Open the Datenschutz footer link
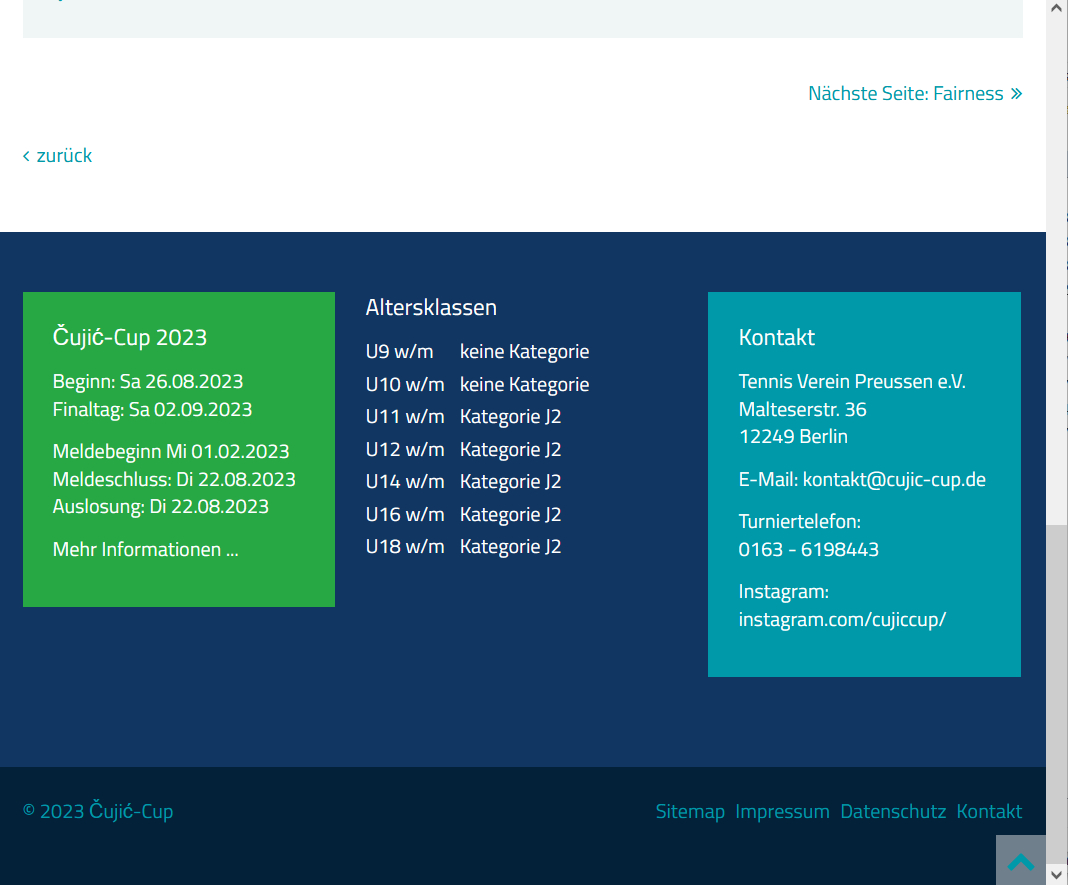1068x885 pixels. pyautogui.click(x=893, y=811)
